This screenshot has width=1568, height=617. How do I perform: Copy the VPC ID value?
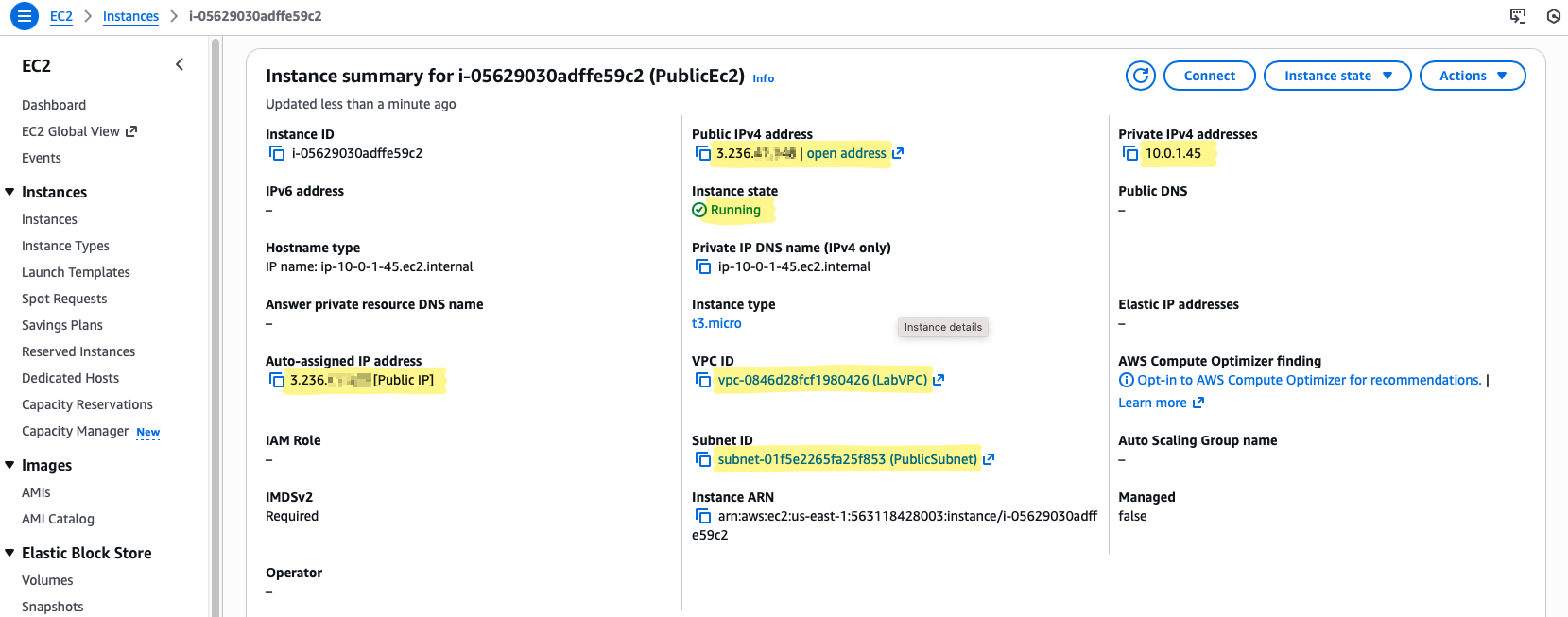point(703,380)
